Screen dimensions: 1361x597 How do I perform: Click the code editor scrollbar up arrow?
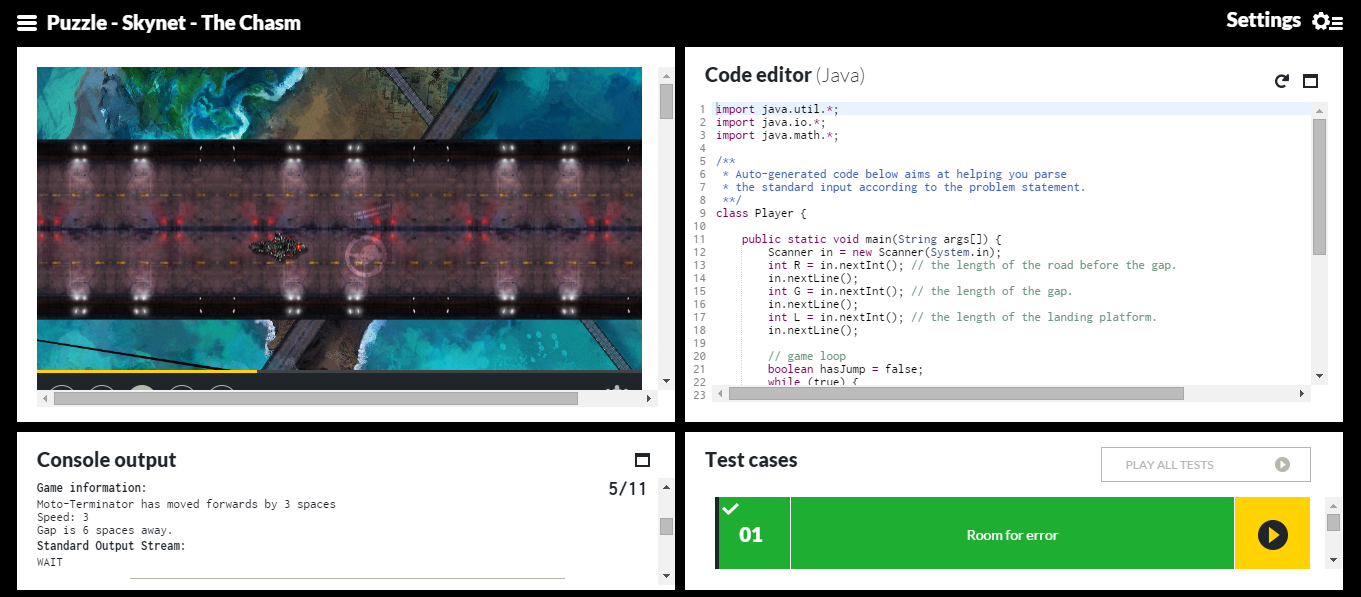(x=1319, y=109)
